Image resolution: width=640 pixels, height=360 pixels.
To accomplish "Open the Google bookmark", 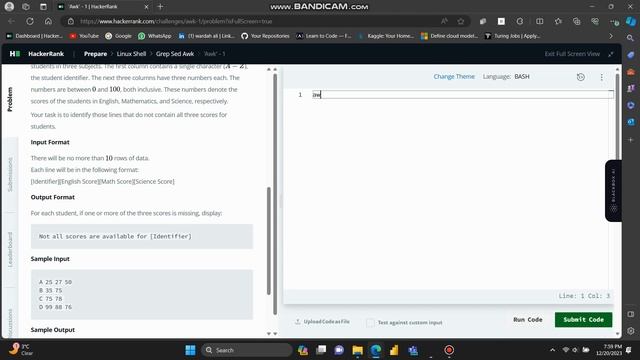I will pyautogui.click(x=118, y=36).
